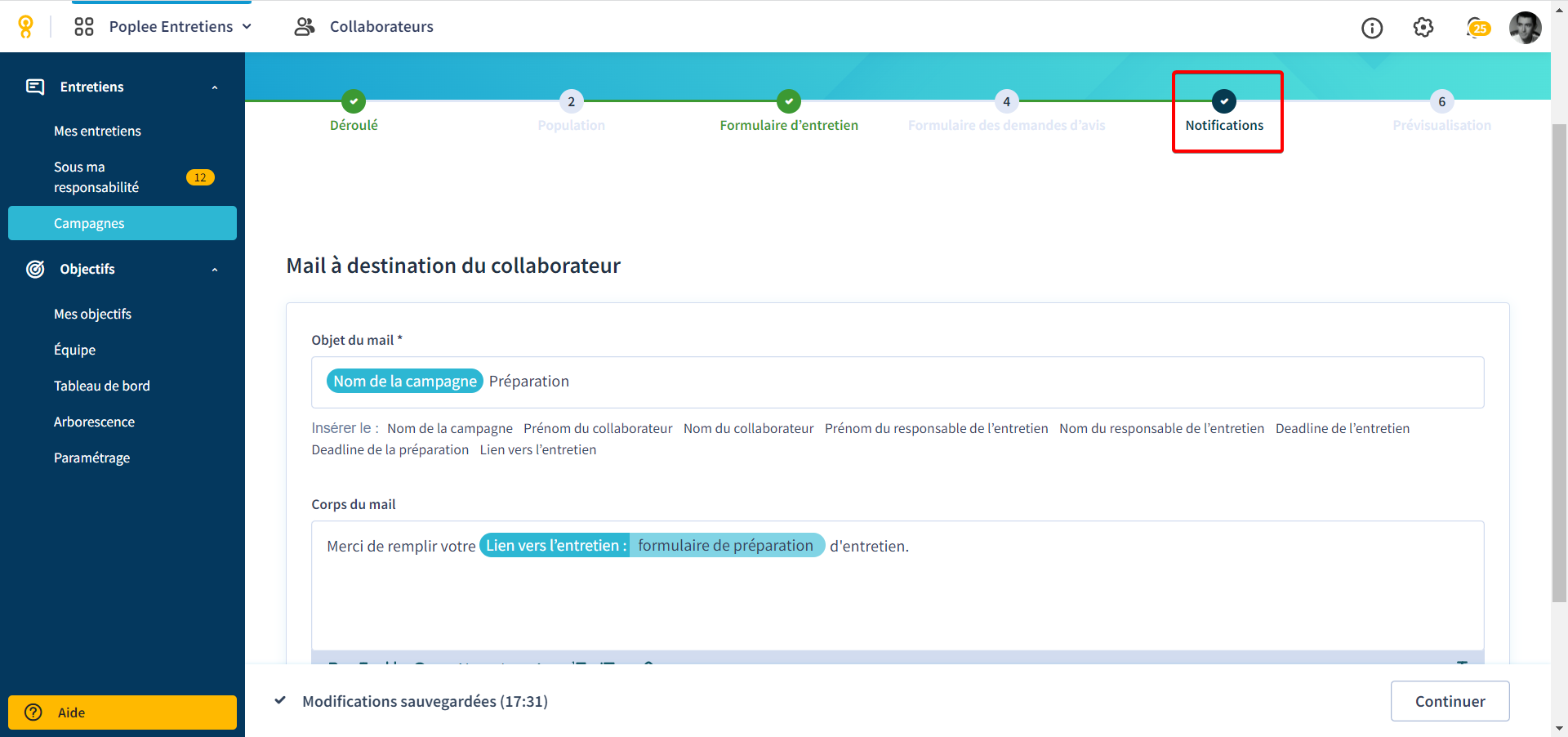
Task: Click the yellow 12 badge
Action: pyautogui.click(x=200, y=177)
